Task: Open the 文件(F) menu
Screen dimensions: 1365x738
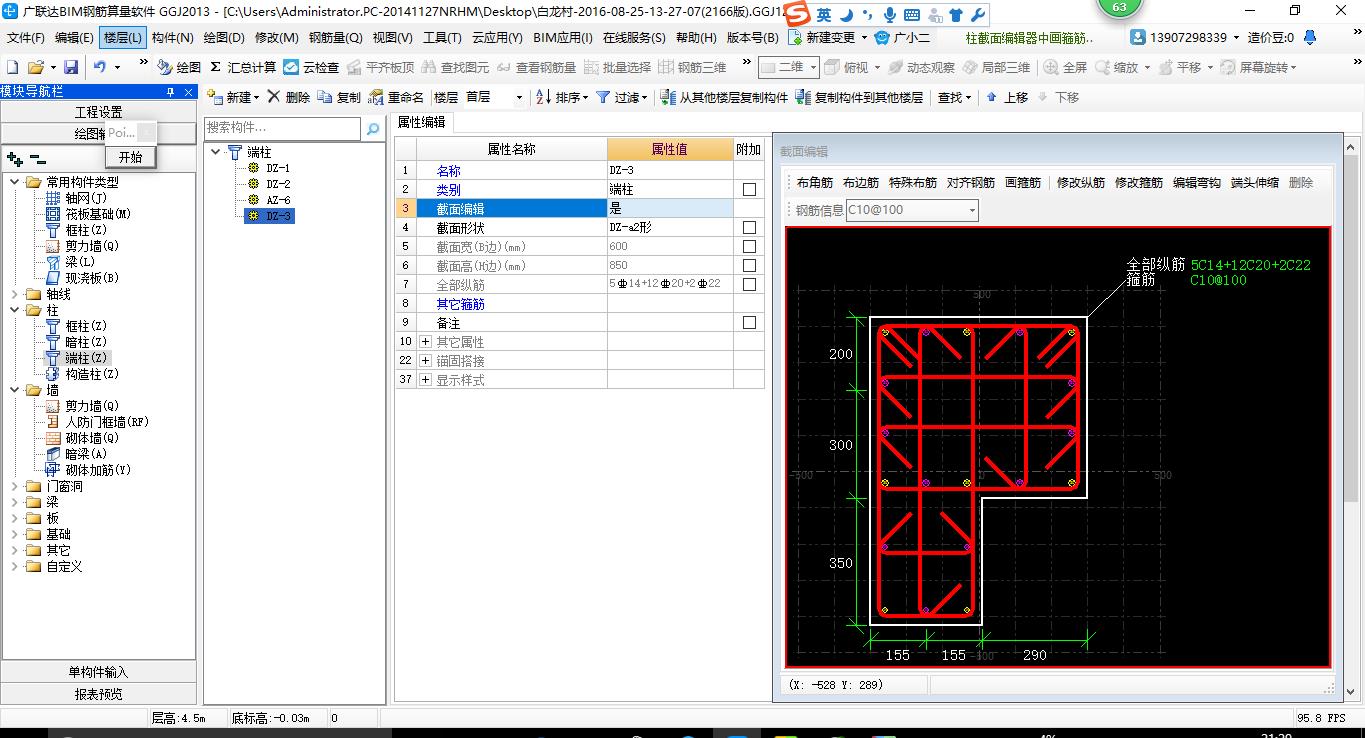Action: coord(26,37)
